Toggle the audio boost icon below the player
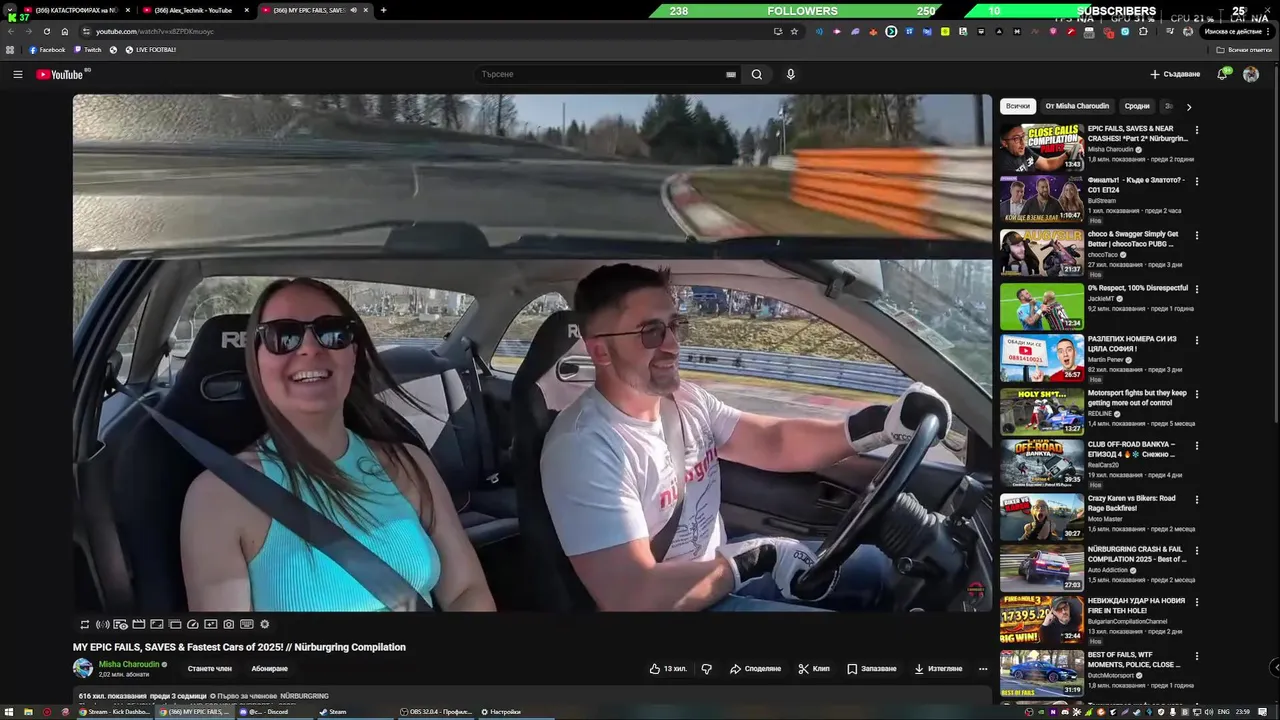The width and height of the screenshot is (1280, 720). 102,624
